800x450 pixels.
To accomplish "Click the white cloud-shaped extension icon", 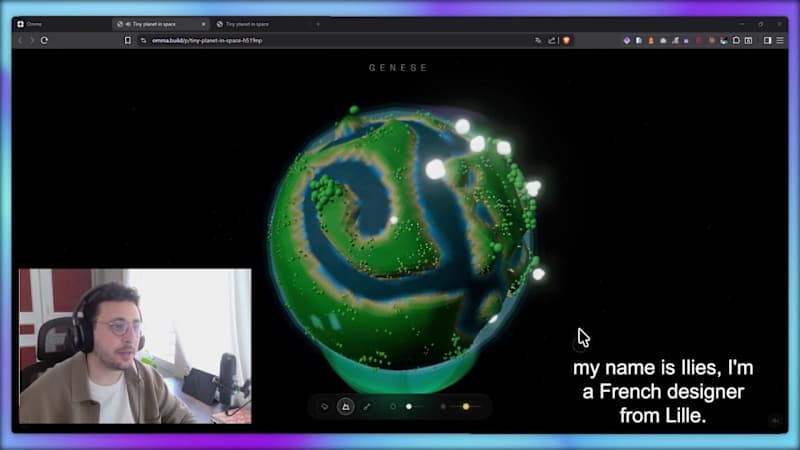I will (x=663, y=40).
